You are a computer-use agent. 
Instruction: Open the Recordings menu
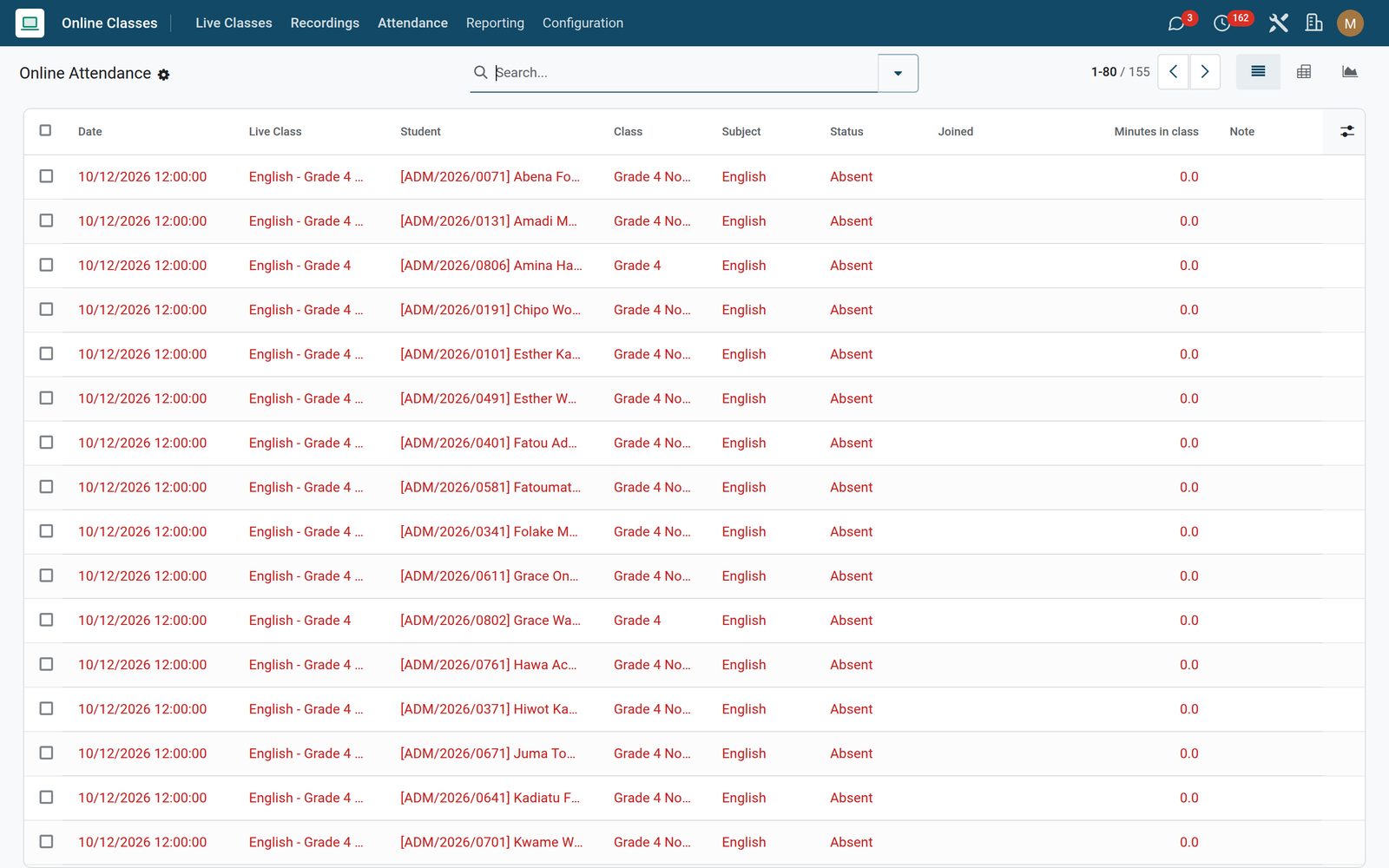click(x=325, y=23)
